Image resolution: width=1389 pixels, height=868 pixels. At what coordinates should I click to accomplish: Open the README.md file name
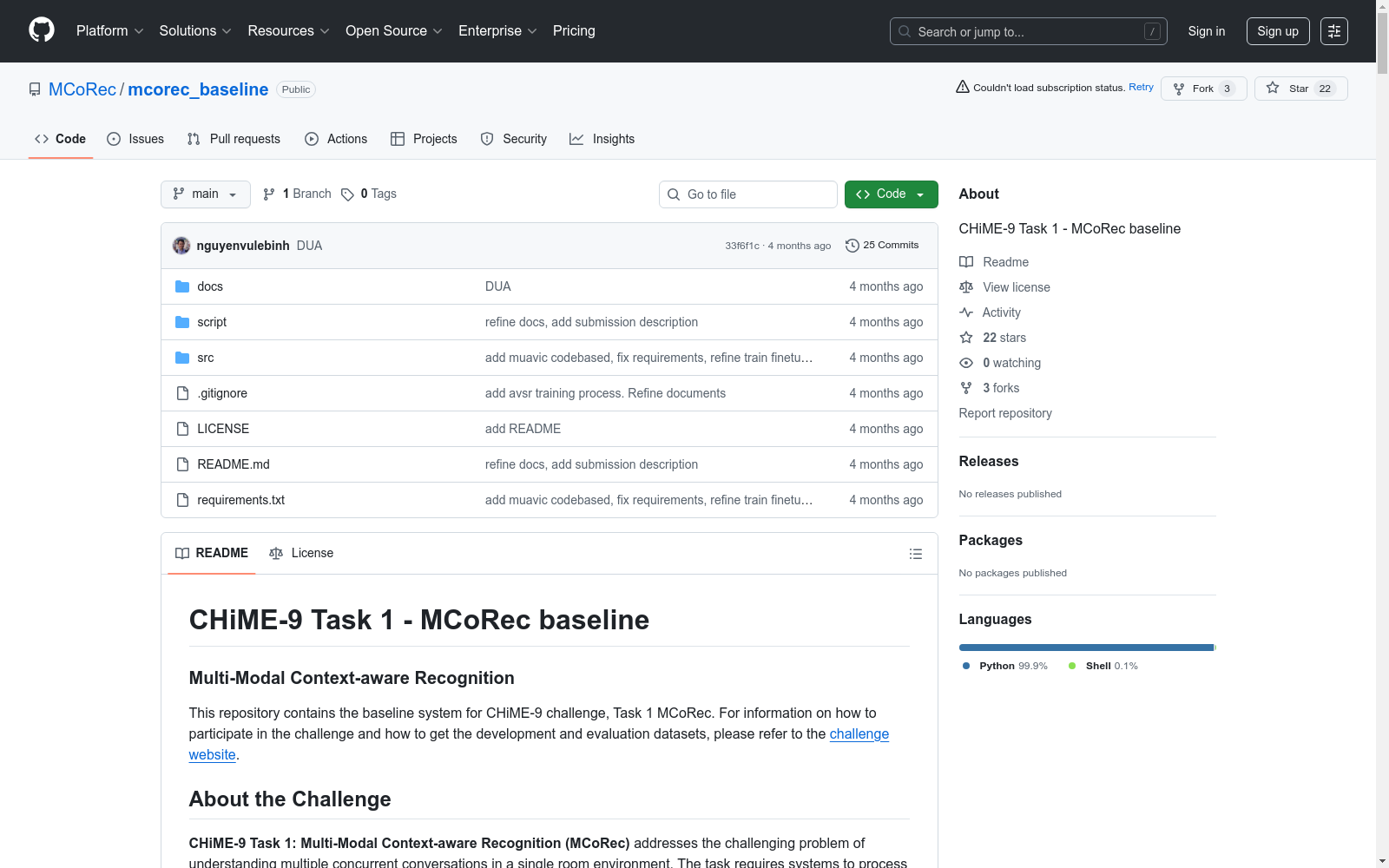point(234,464)
